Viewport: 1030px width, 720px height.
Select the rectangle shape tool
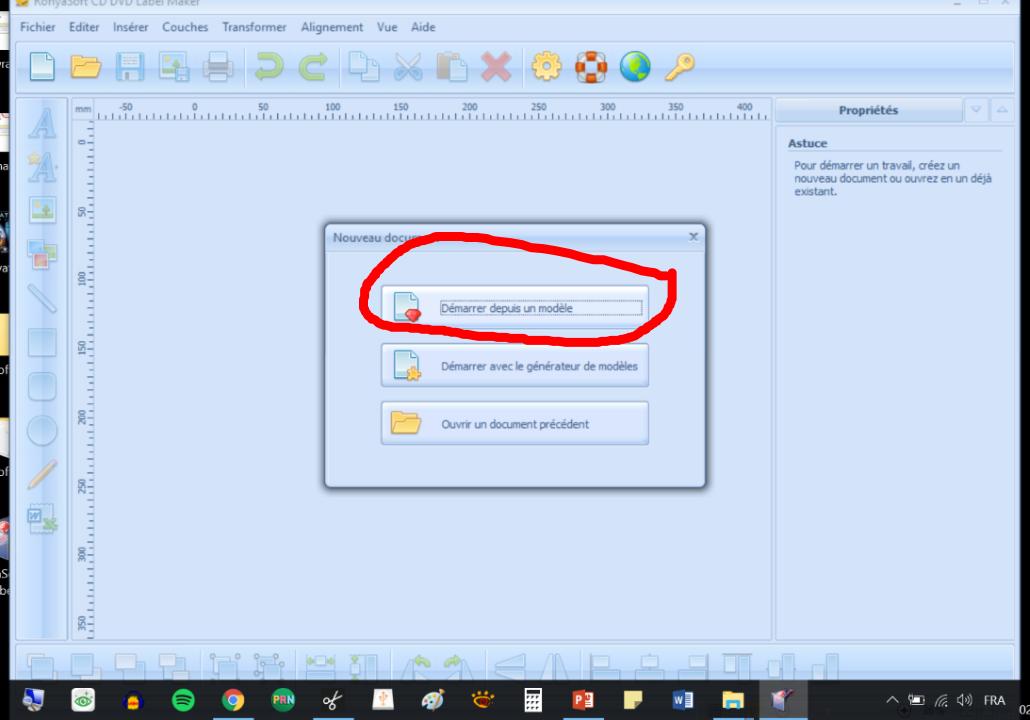point(42,342)
